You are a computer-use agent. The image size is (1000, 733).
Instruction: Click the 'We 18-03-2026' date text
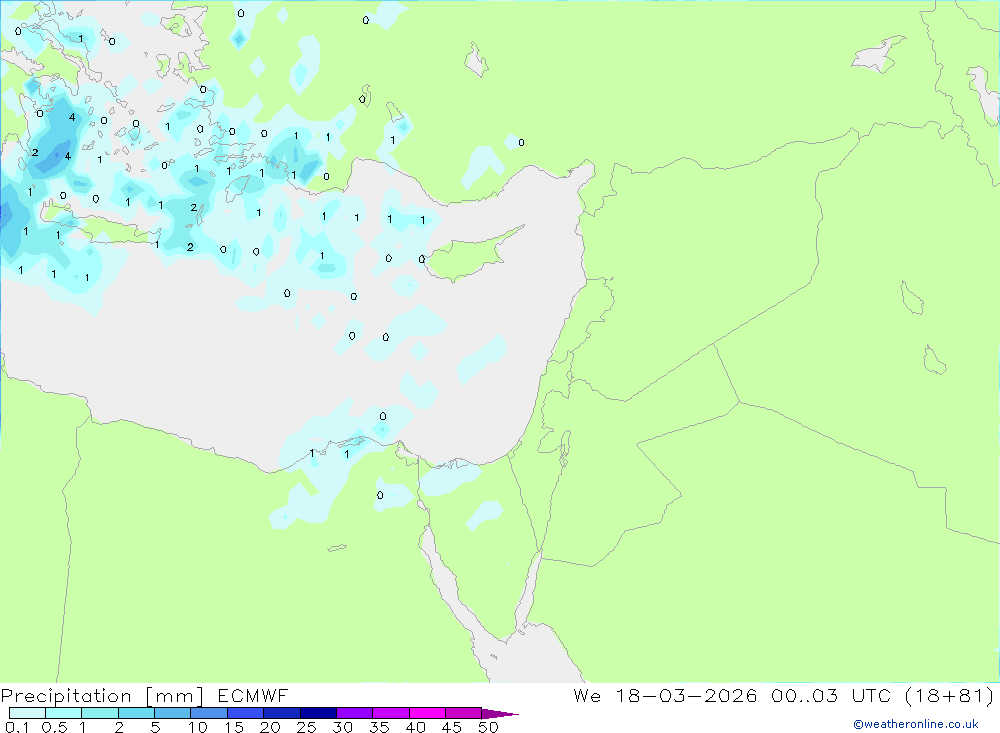pos(665,695)
